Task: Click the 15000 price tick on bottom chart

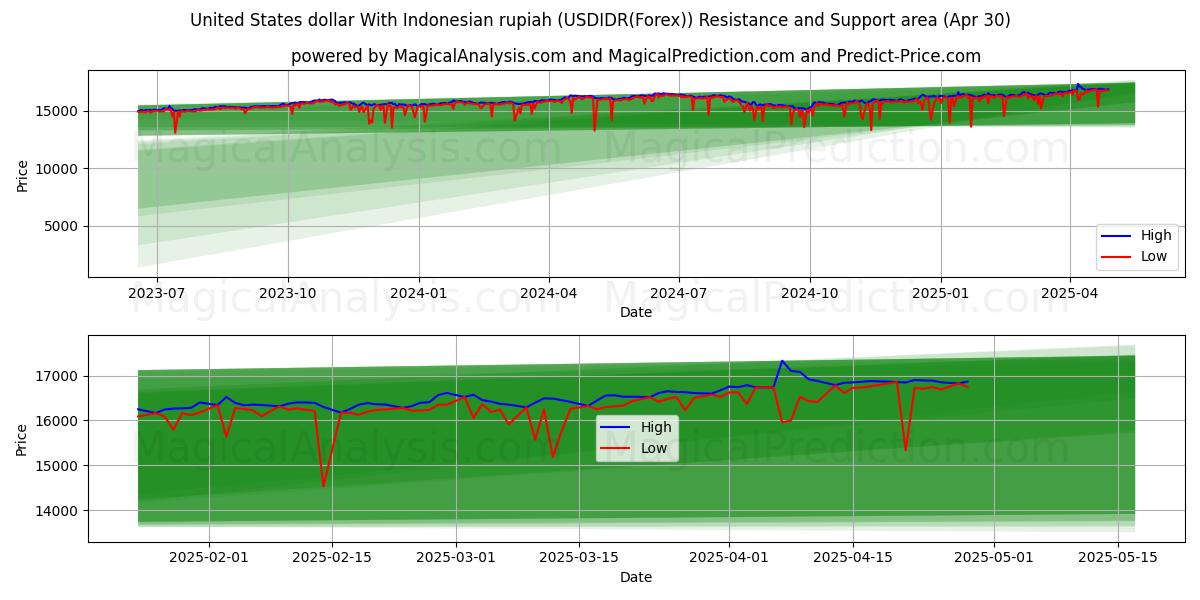Action: 59,466
